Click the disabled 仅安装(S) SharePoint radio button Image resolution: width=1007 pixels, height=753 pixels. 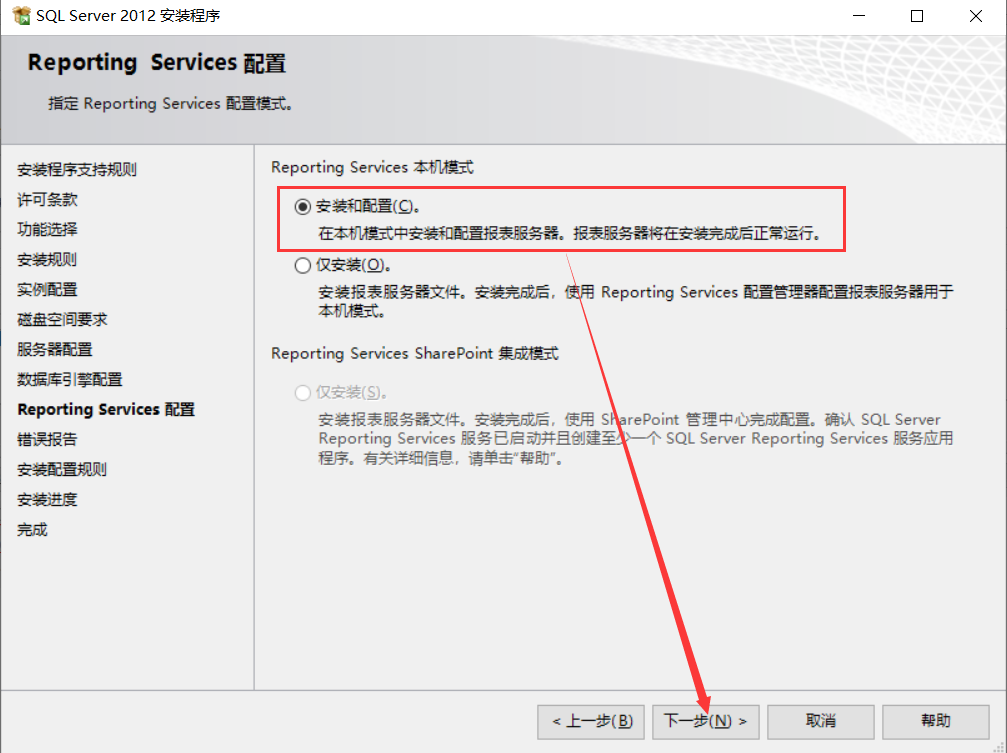[x=302, y=393]
